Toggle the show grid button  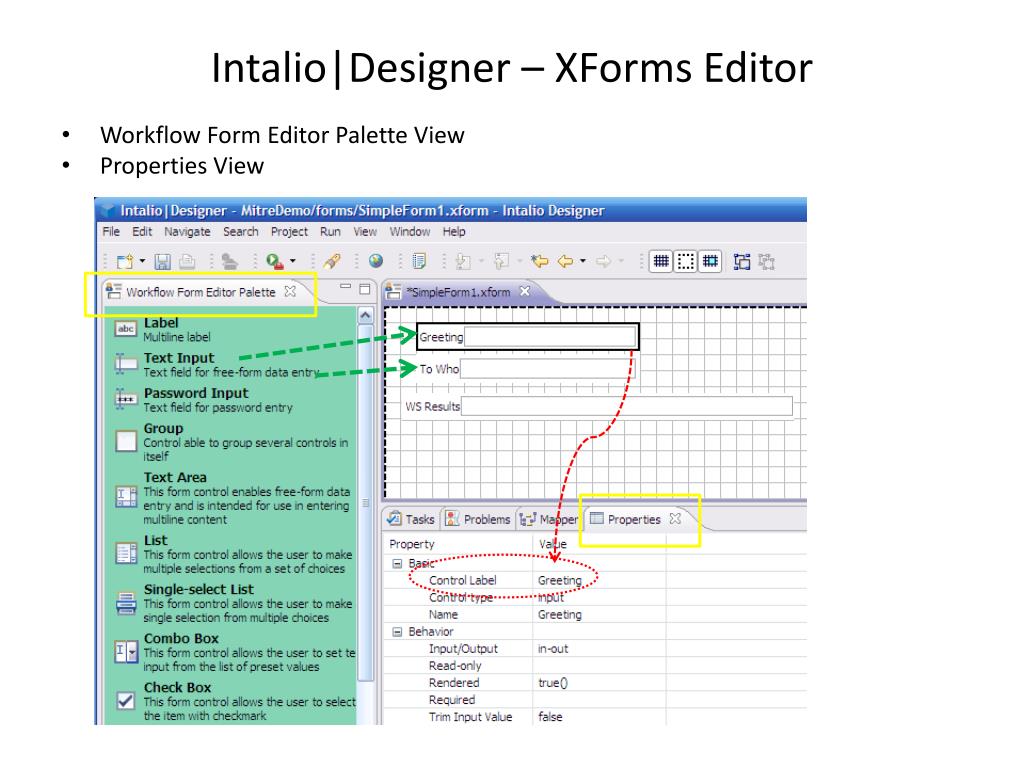tap(661, 262)
